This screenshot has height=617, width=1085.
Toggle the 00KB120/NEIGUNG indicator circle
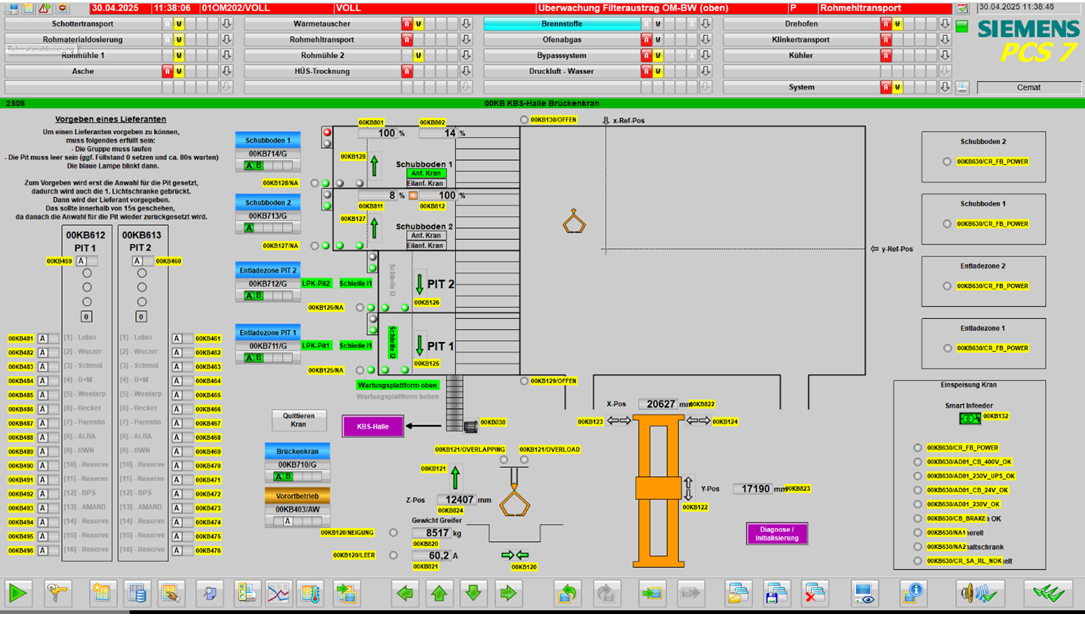pos(393,533)
